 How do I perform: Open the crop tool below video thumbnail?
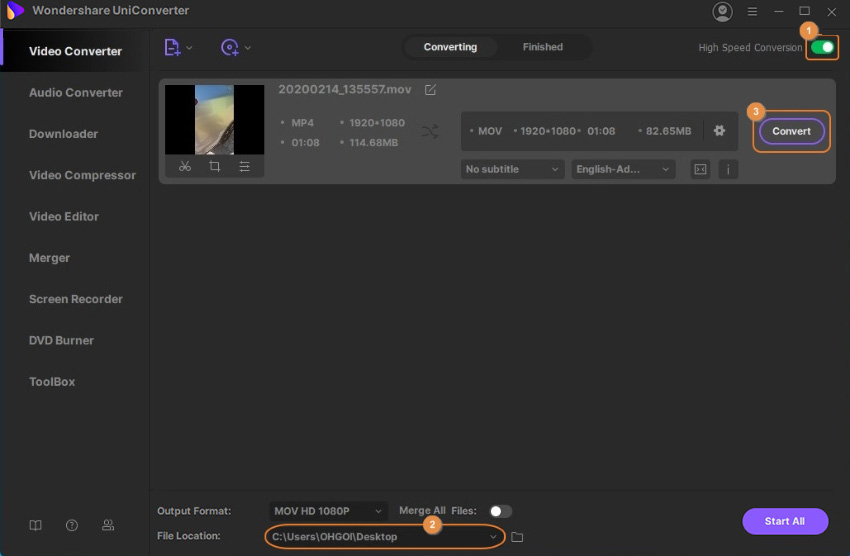215,167
